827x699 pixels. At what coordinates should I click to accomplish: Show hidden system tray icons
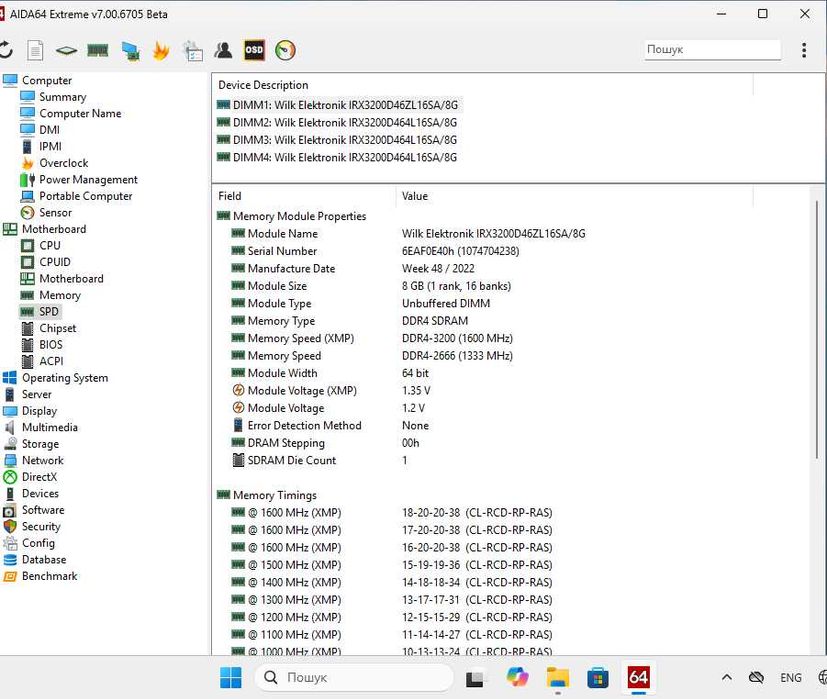coord(727,677)
